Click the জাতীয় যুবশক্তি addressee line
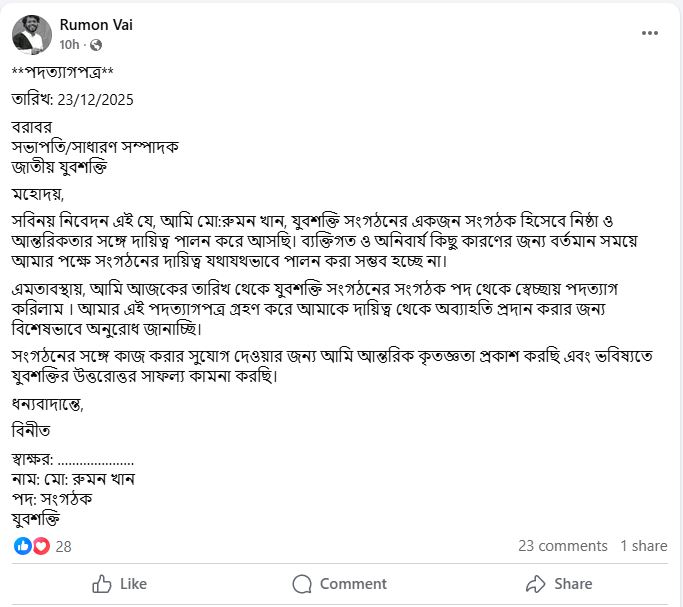 click(x=59, y=166)
